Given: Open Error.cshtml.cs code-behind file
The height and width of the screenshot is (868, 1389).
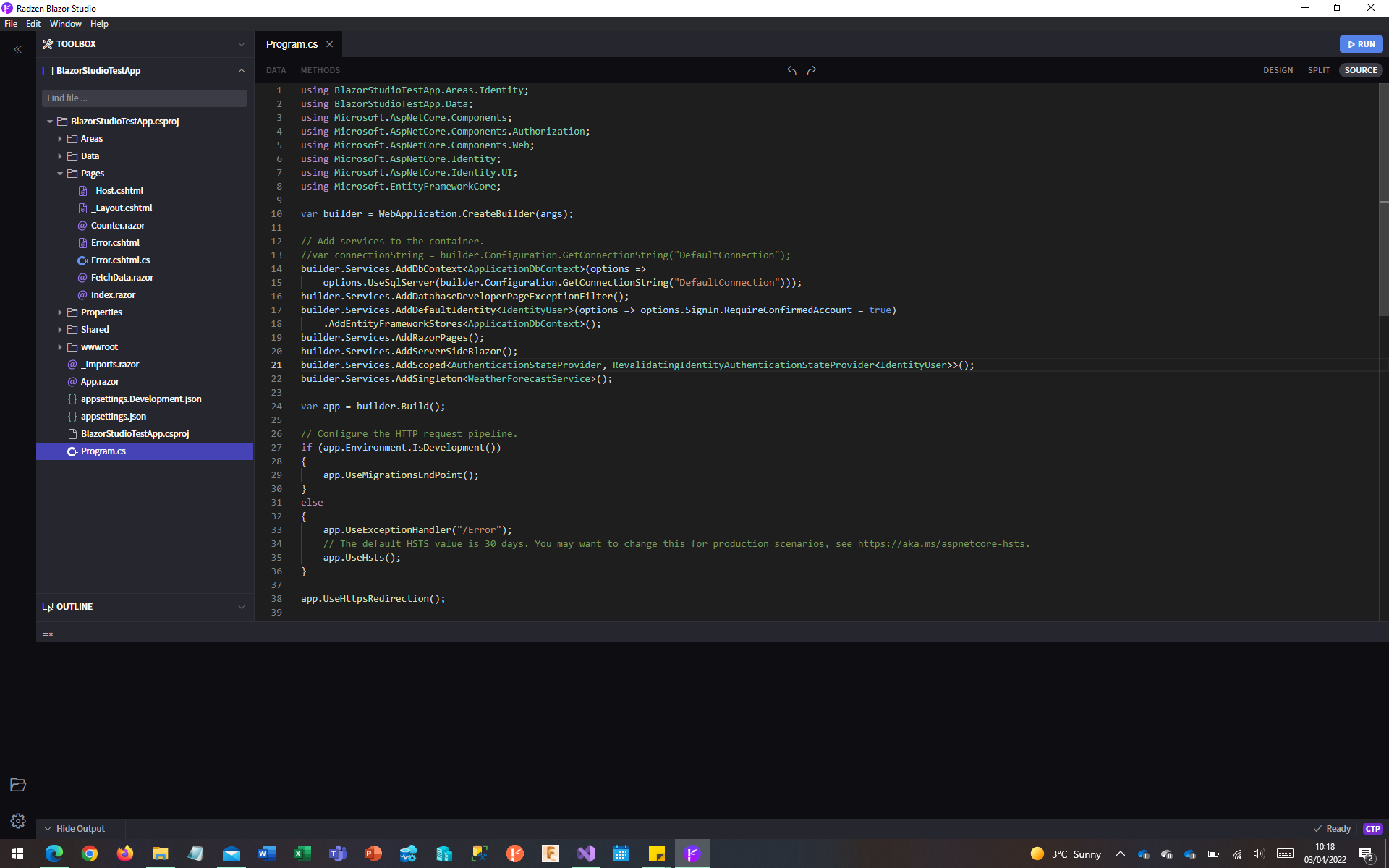Looking at the screenshot, I should [x=120, y=260].
